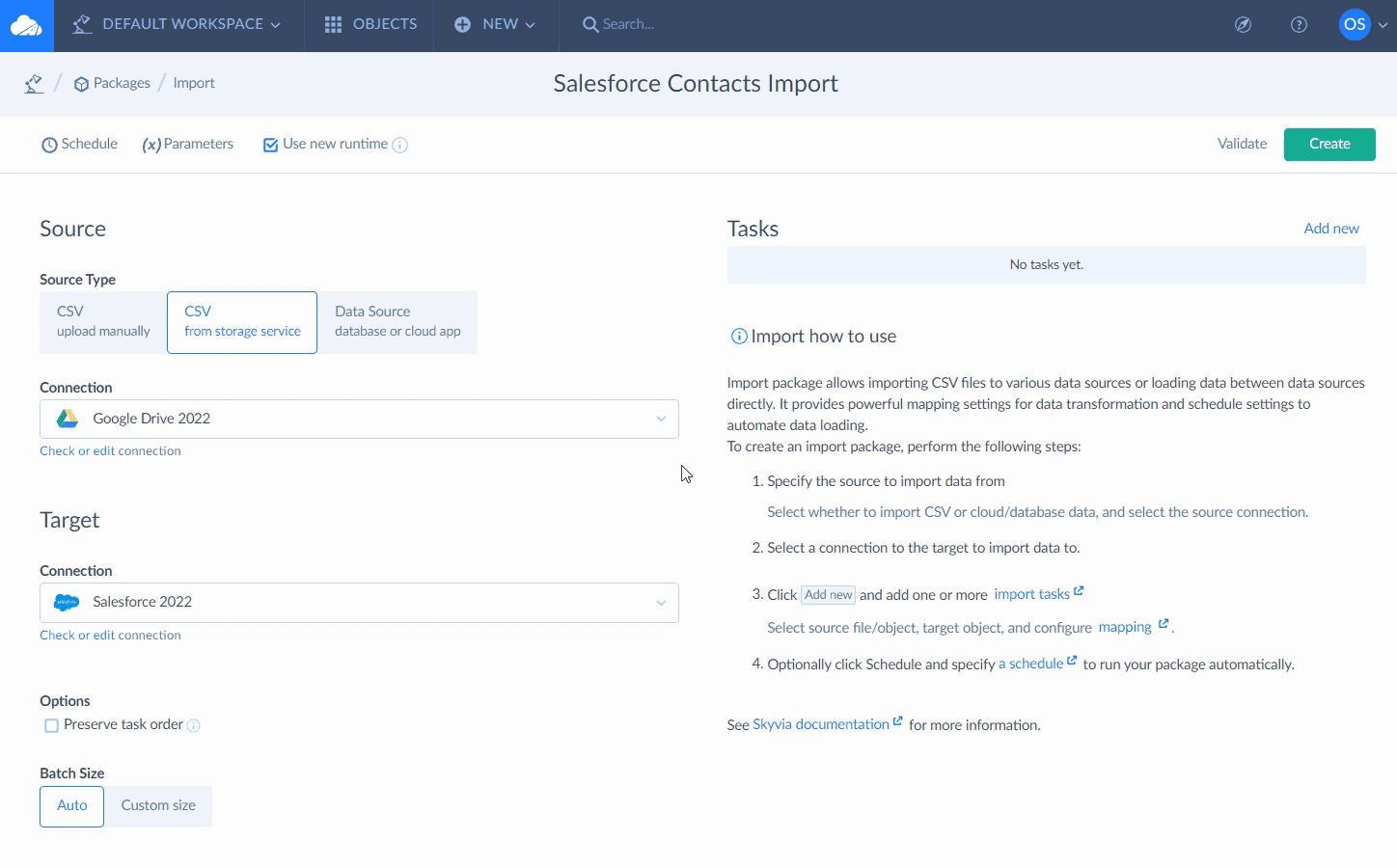This screenshot has height=868, width=1397.
Task: Click external link icon after import tasks
Action: pos(1079,590)
